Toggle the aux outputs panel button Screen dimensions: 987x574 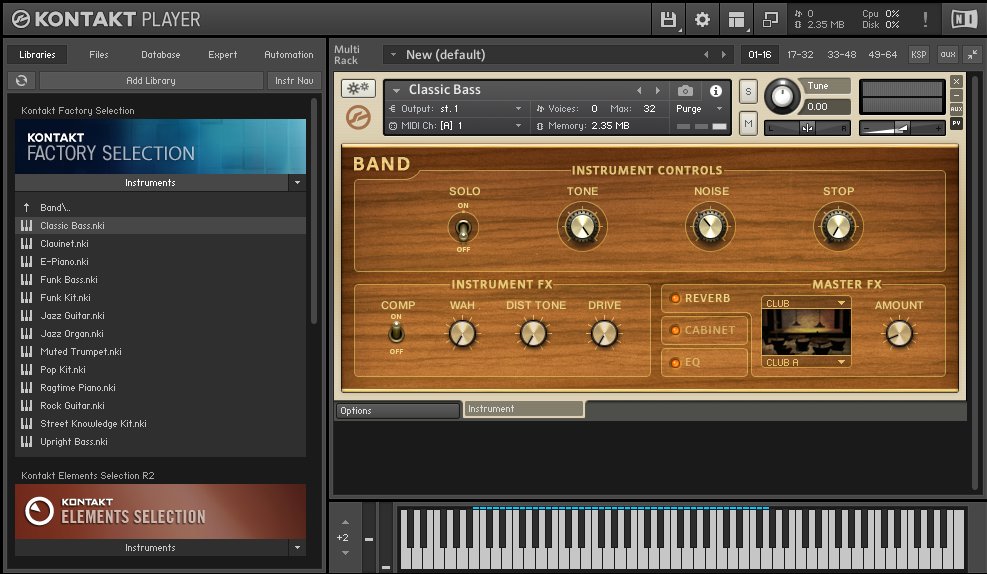tap(948, 55)
